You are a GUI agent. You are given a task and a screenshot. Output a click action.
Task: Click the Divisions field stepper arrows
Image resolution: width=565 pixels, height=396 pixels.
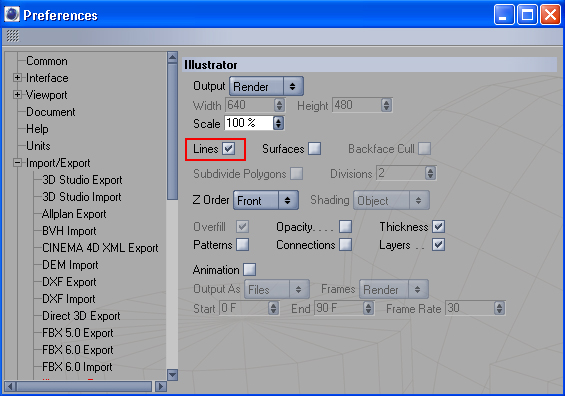[430, 173]
